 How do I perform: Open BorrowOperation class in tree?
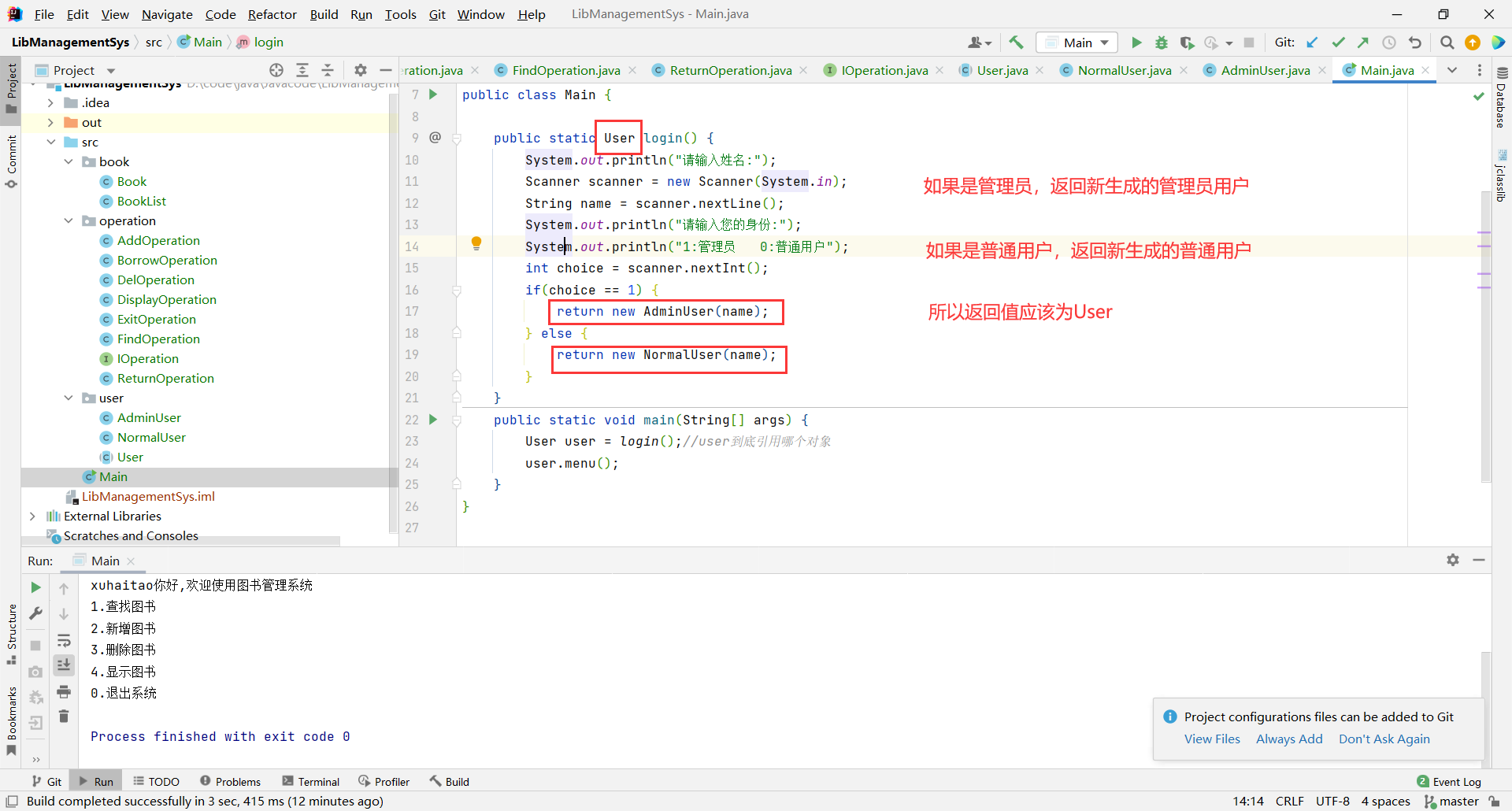(167, 261)
